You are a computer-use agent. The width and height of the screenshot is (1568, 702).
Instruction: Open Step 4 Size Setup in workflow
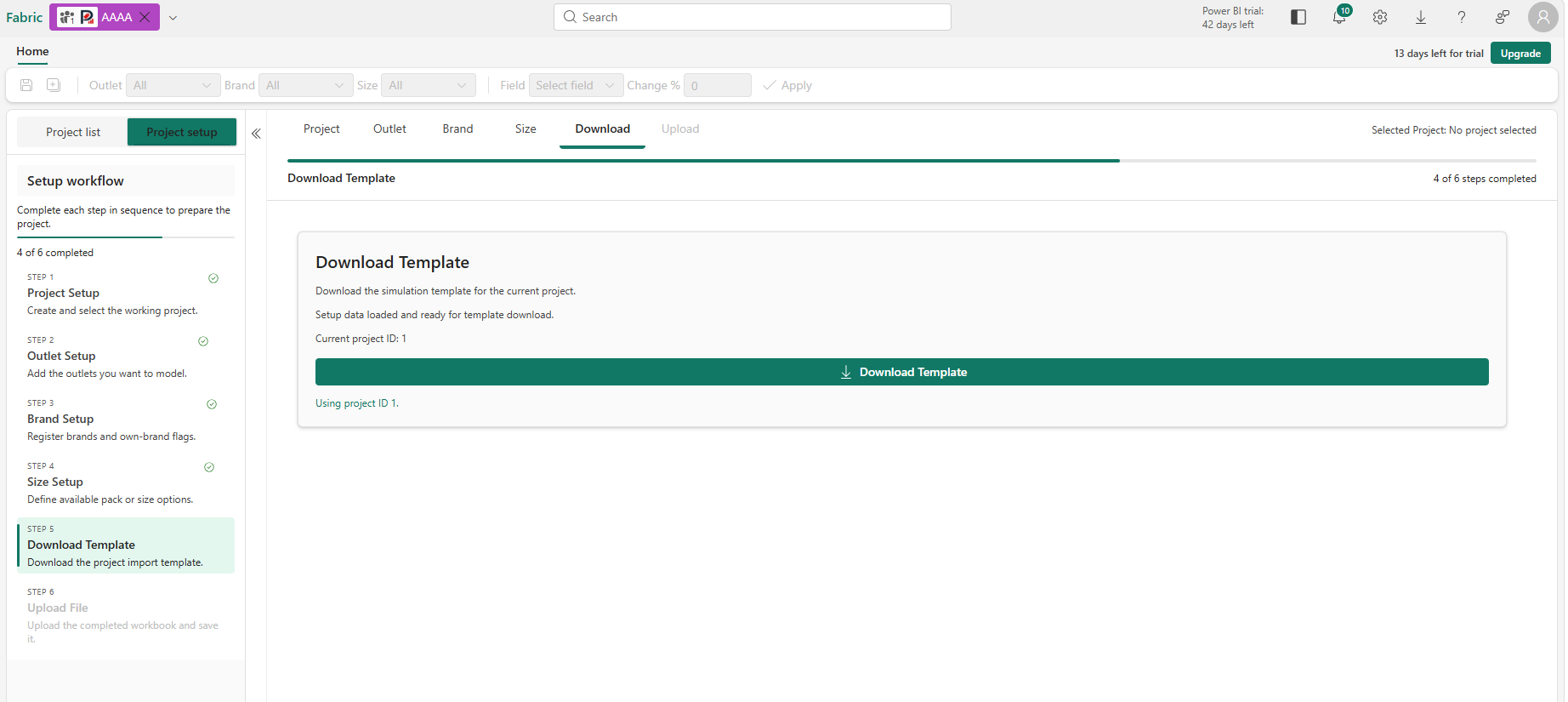point(126,482)
